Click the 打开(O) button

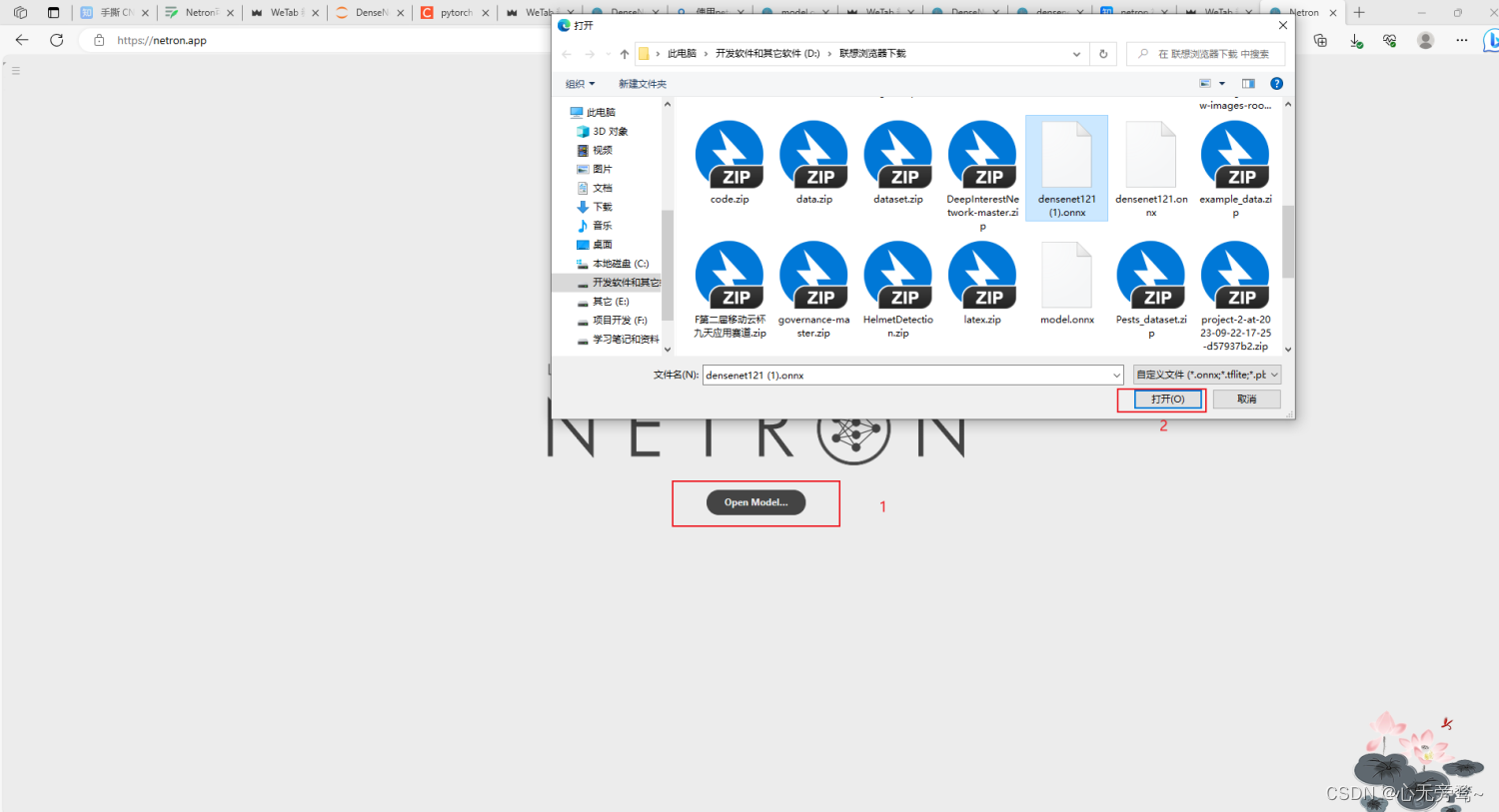pyautogui.click(x=1167, y=400)
